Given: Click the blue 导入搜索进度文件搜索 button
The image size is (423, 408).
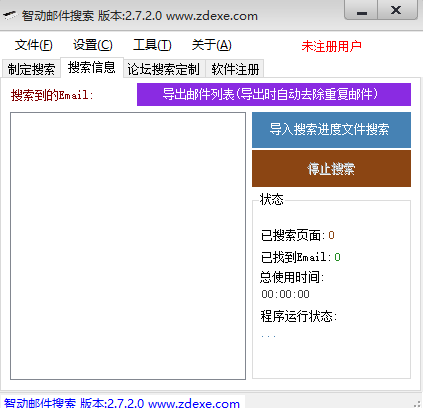Looking at the screenshot, I should point(331,130).
